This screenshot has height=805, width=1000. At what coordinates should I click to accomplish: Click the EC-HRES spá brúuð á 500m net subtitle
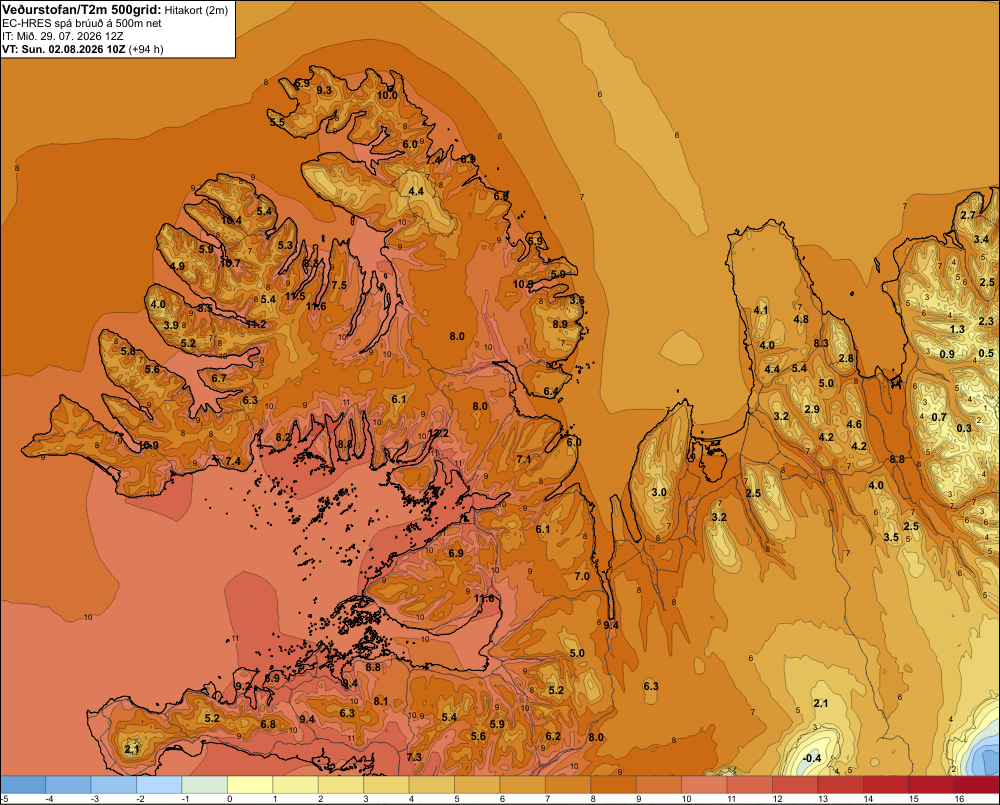[x=82, y=24]
